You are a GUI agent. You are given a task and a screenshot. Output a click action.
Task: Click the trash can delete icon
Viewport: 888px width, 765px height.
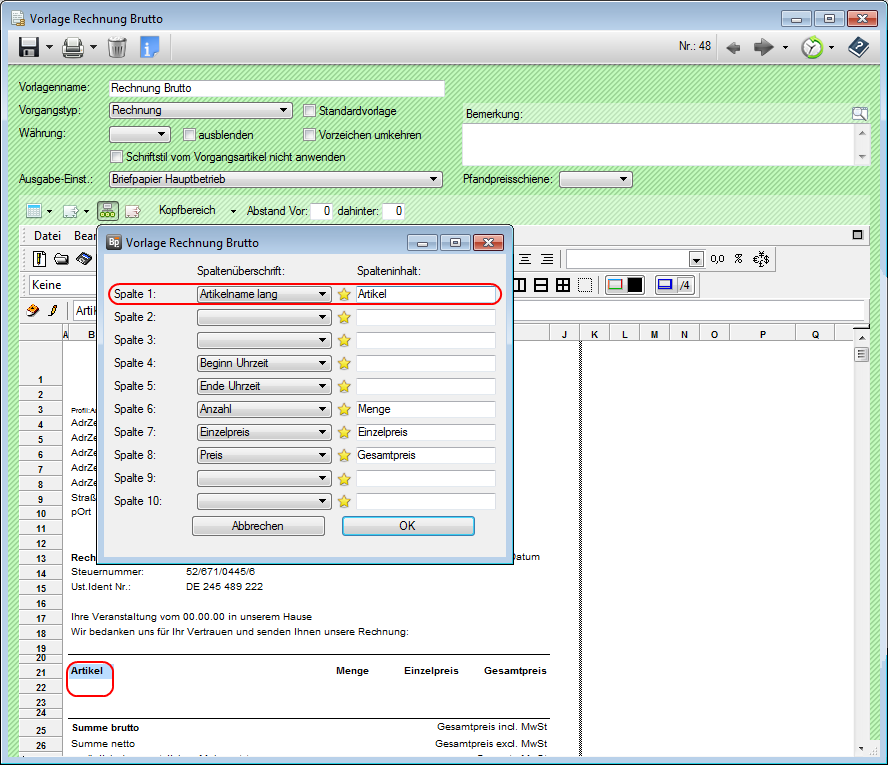coord(117,47)
